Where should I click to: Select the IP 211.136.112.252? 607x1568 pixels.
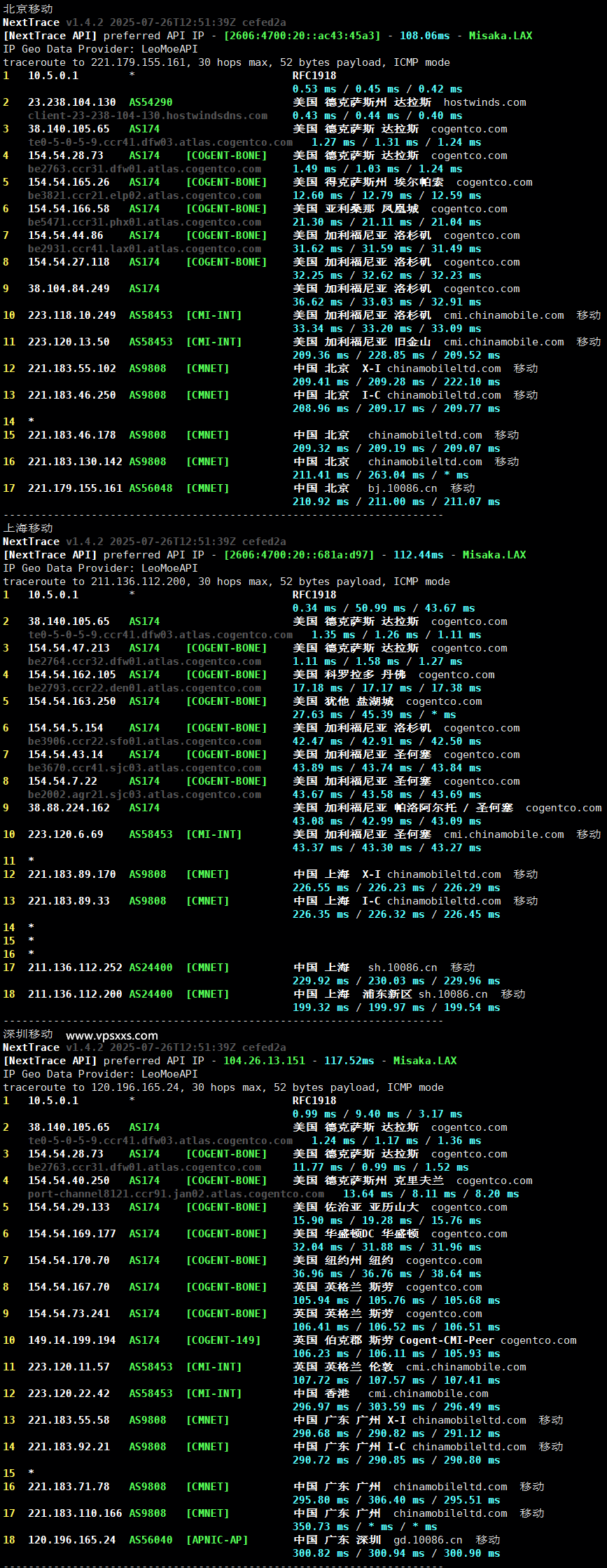click(x=75, y=968)
